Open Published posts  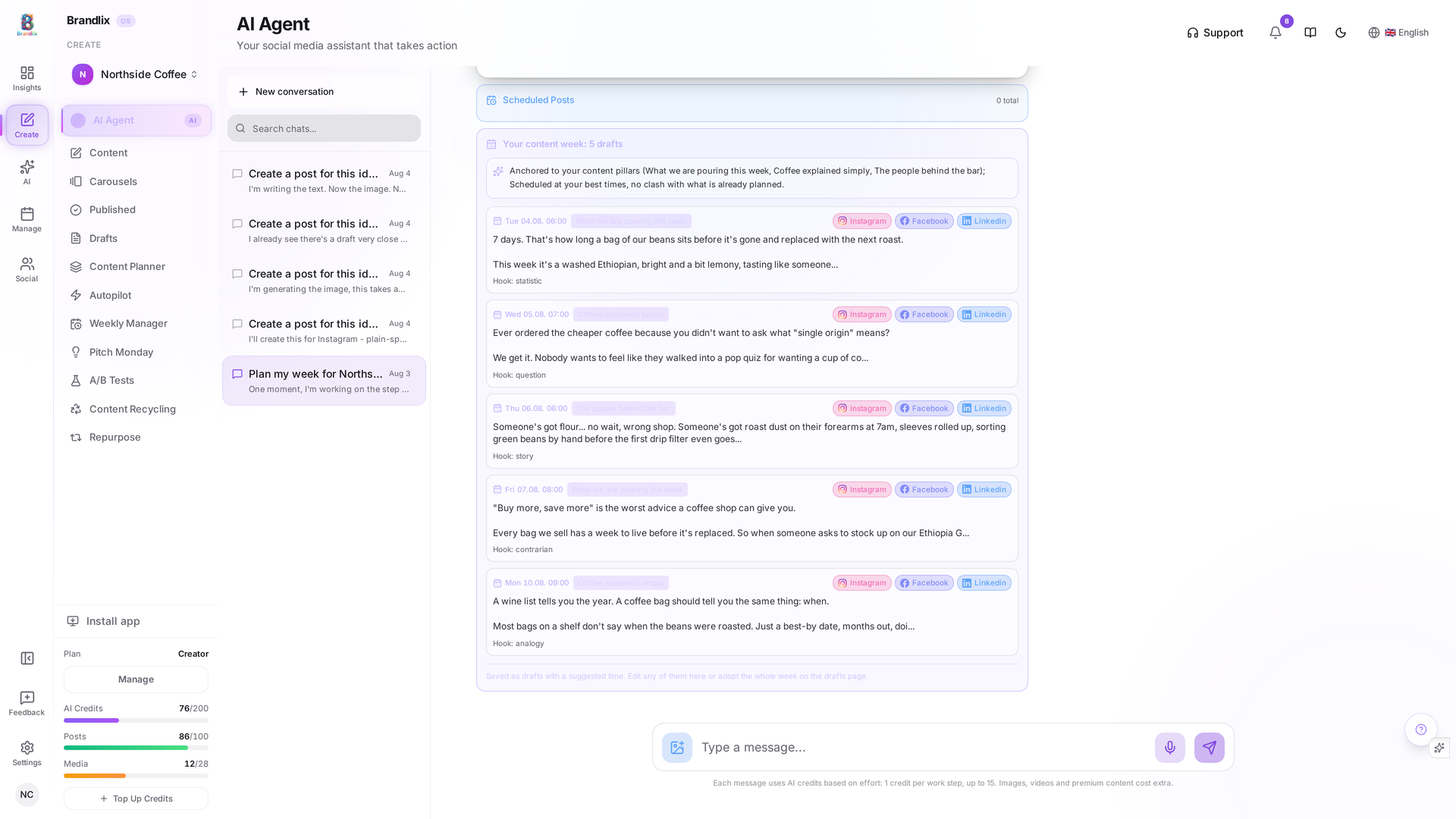click(136, 210)
